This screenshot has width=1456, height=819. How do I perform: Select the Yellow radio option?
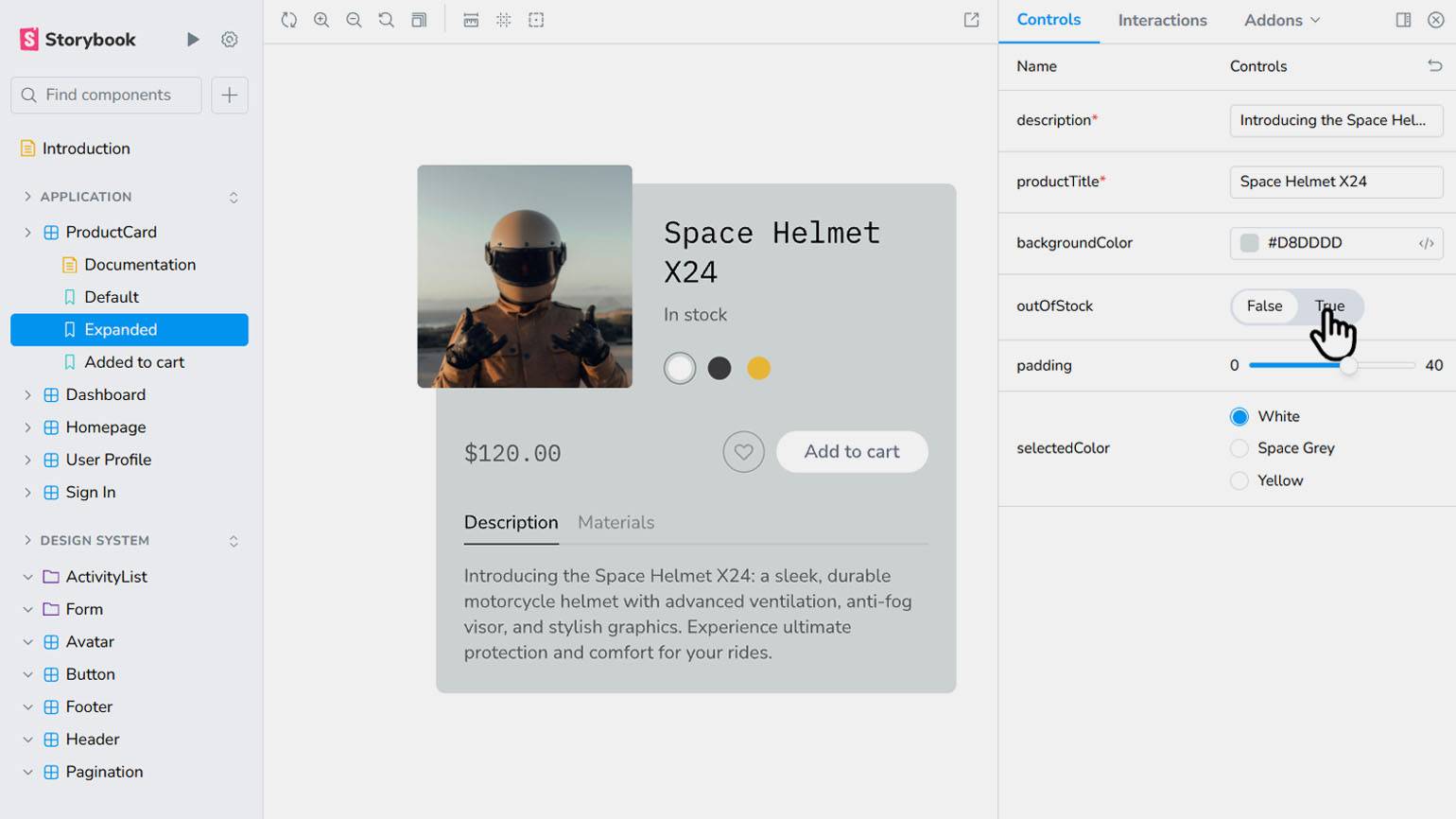tap(1239, 480)
